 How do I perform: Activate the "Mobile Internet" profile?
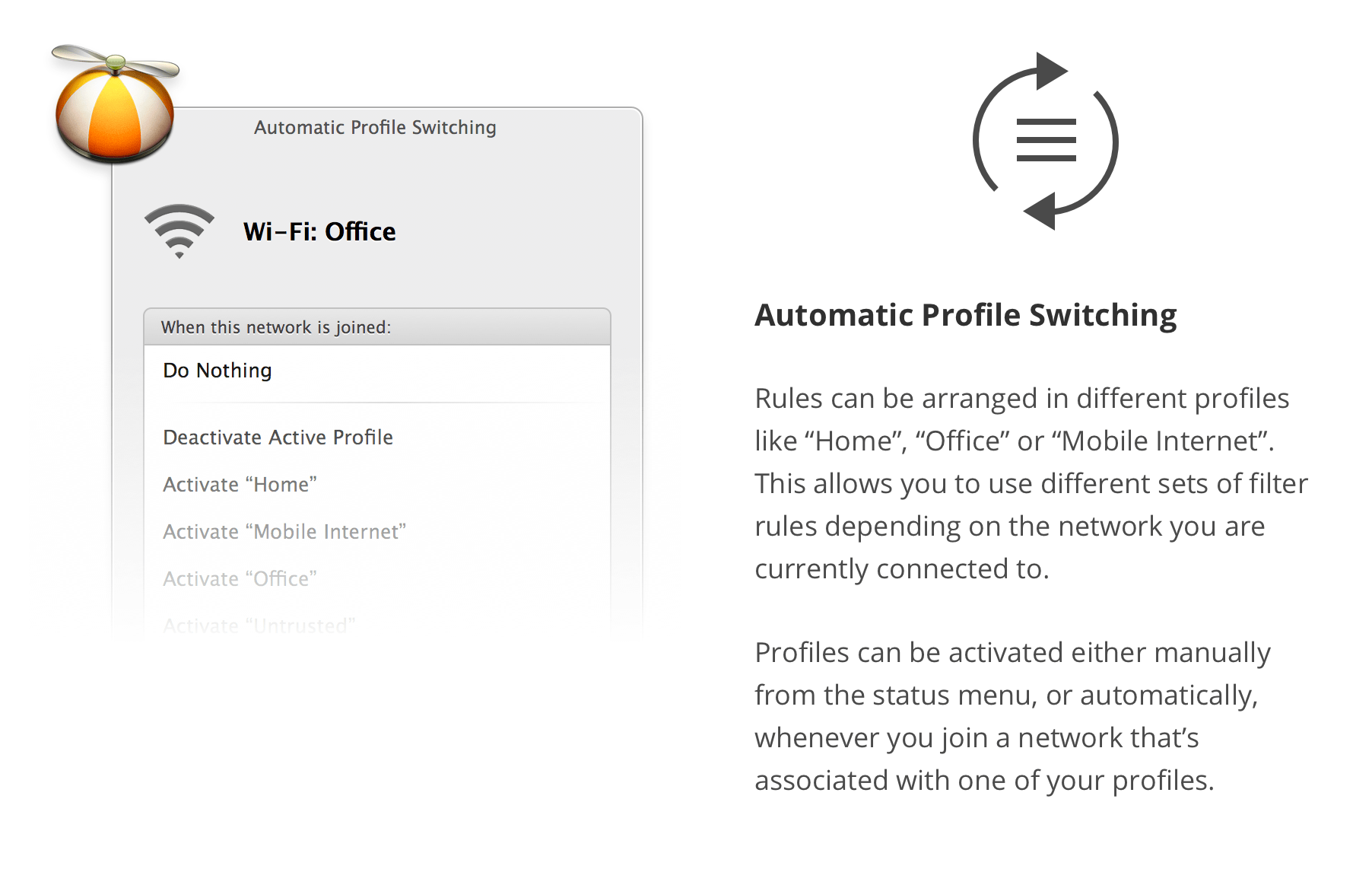pos(284,531)
